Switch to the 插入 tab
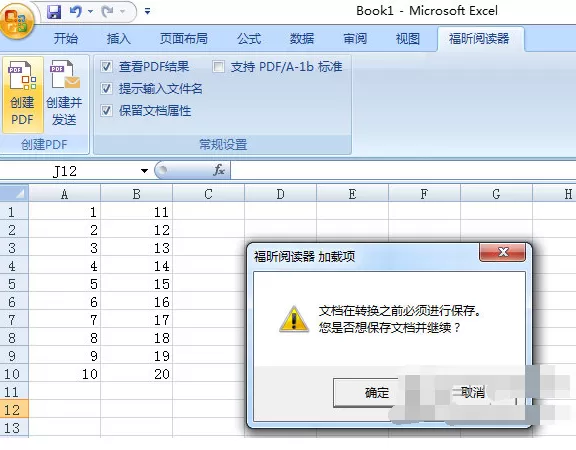This screenshot has height=450, width=576. coord(118,39)
